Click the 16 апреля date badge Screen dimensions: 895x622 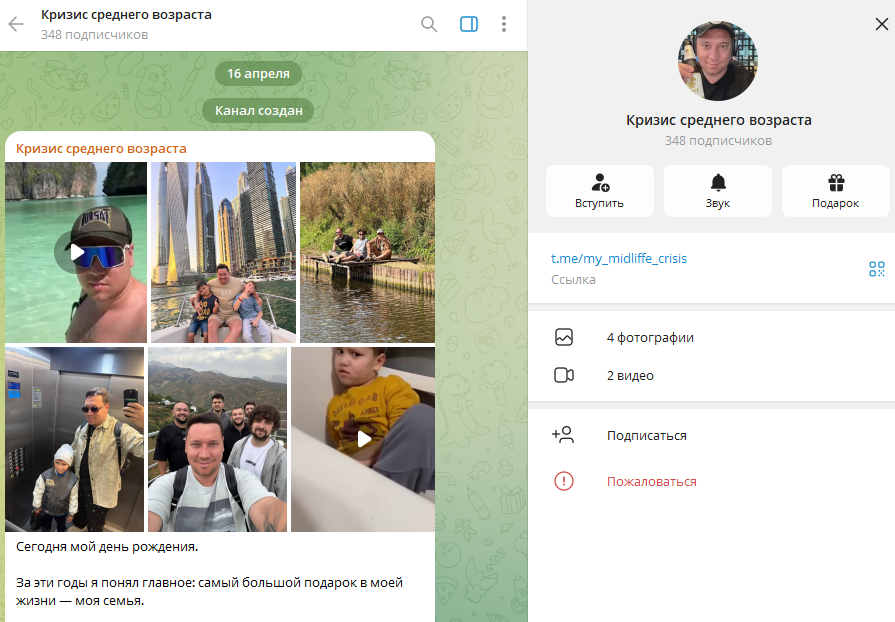tap(259, 74)
